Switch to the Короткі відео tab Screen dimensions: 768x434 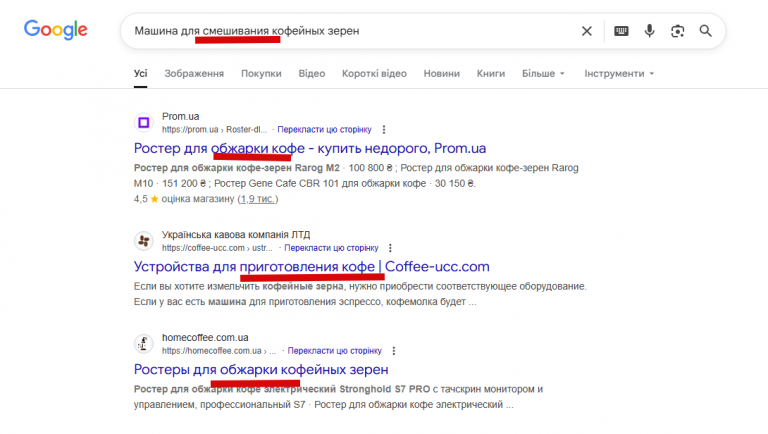coord(374,73)
